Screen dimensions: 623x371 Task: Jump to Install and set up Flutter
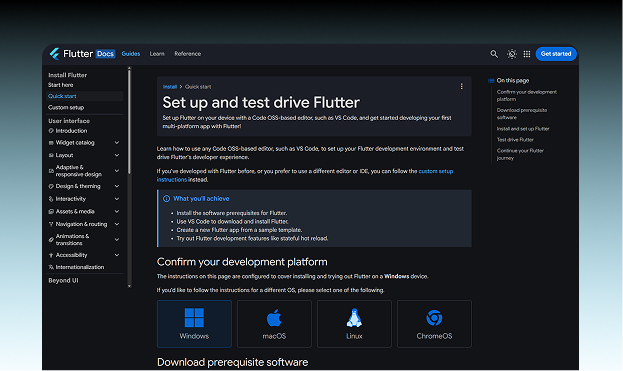pos(523,129)
